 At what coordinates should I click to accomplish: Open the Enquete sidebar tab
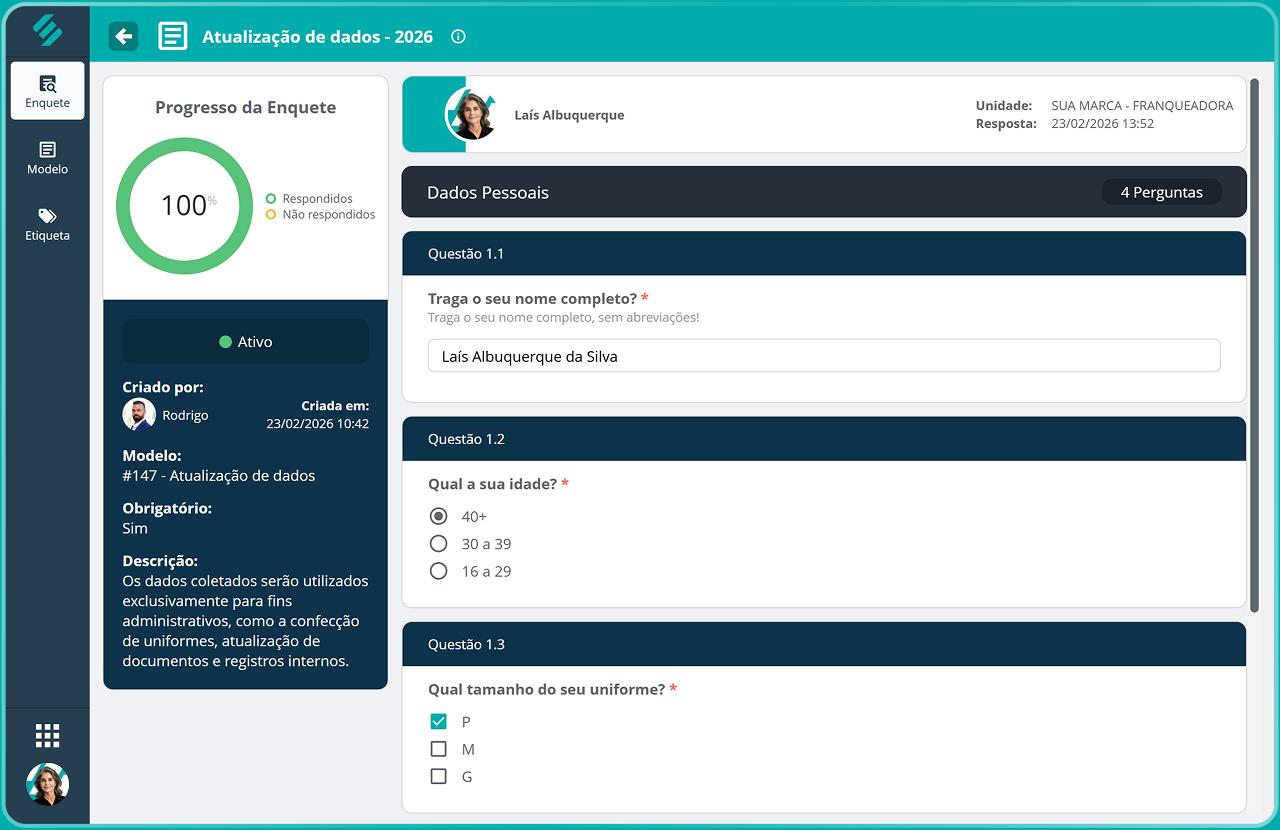(x=47, y=91)
